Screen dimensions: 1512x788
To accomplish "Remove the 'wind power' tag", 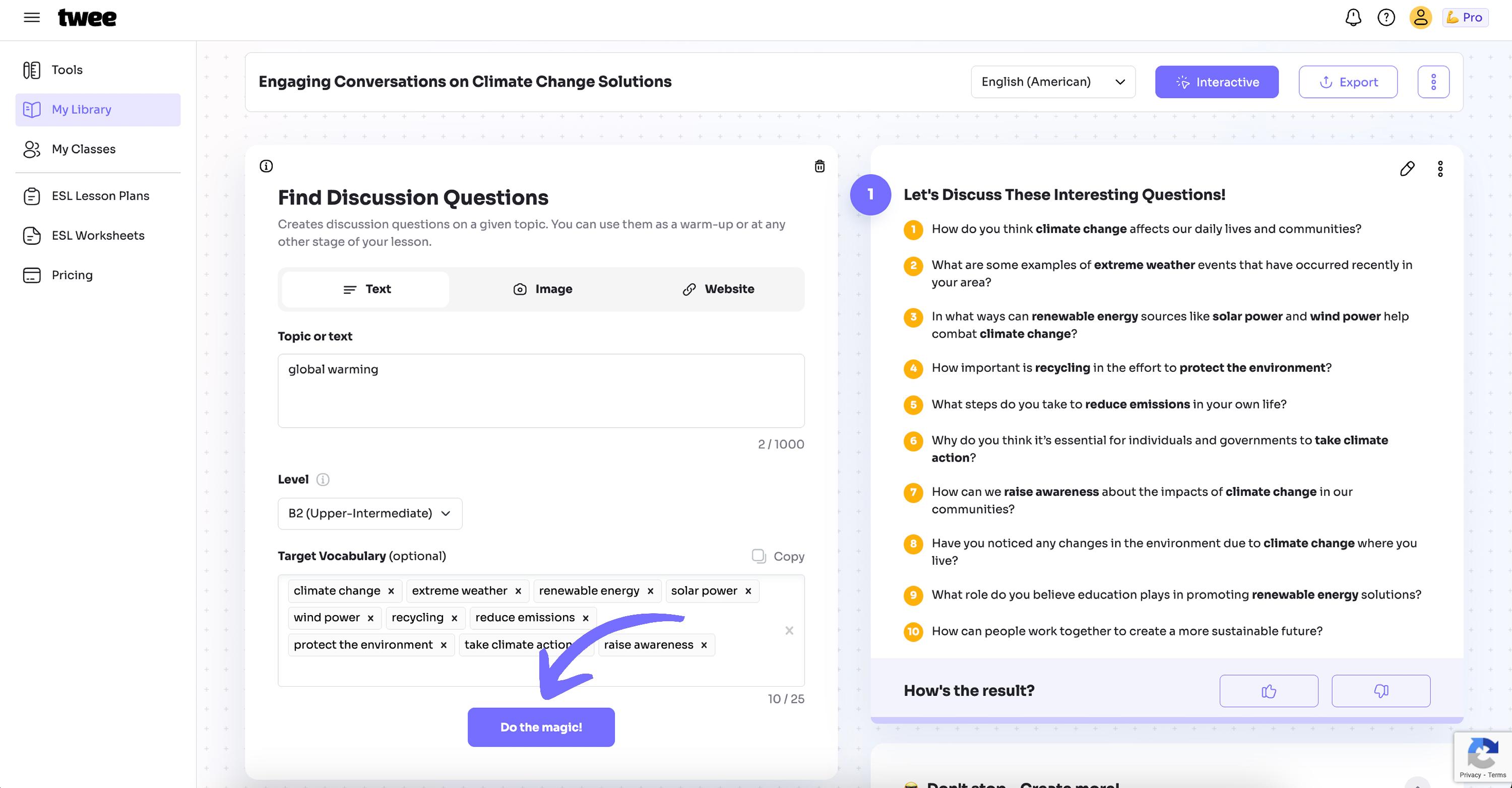I will pos(370,618).
